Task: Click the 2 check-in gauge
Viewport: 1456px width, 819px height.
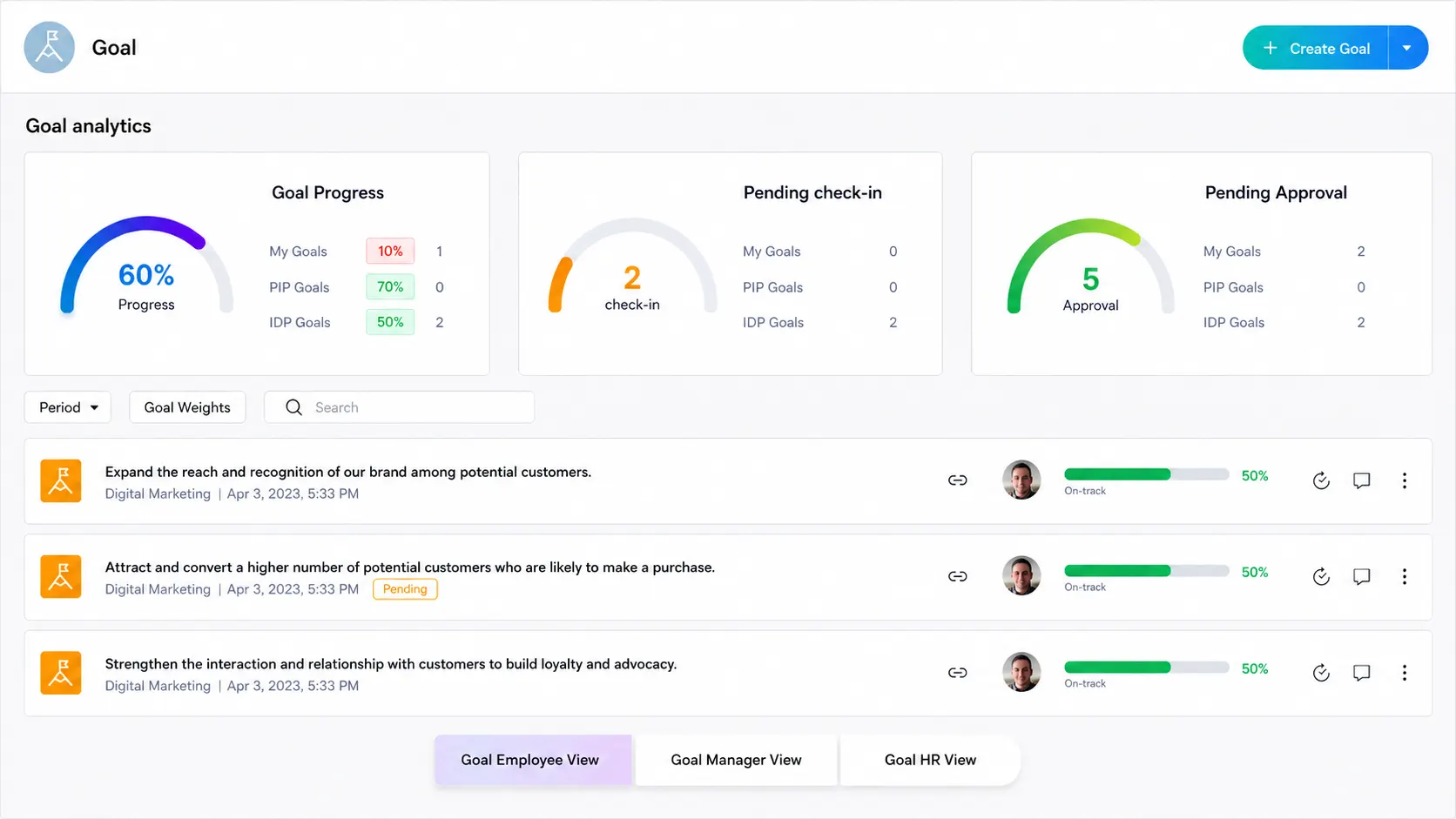Action: coord(632,265)
